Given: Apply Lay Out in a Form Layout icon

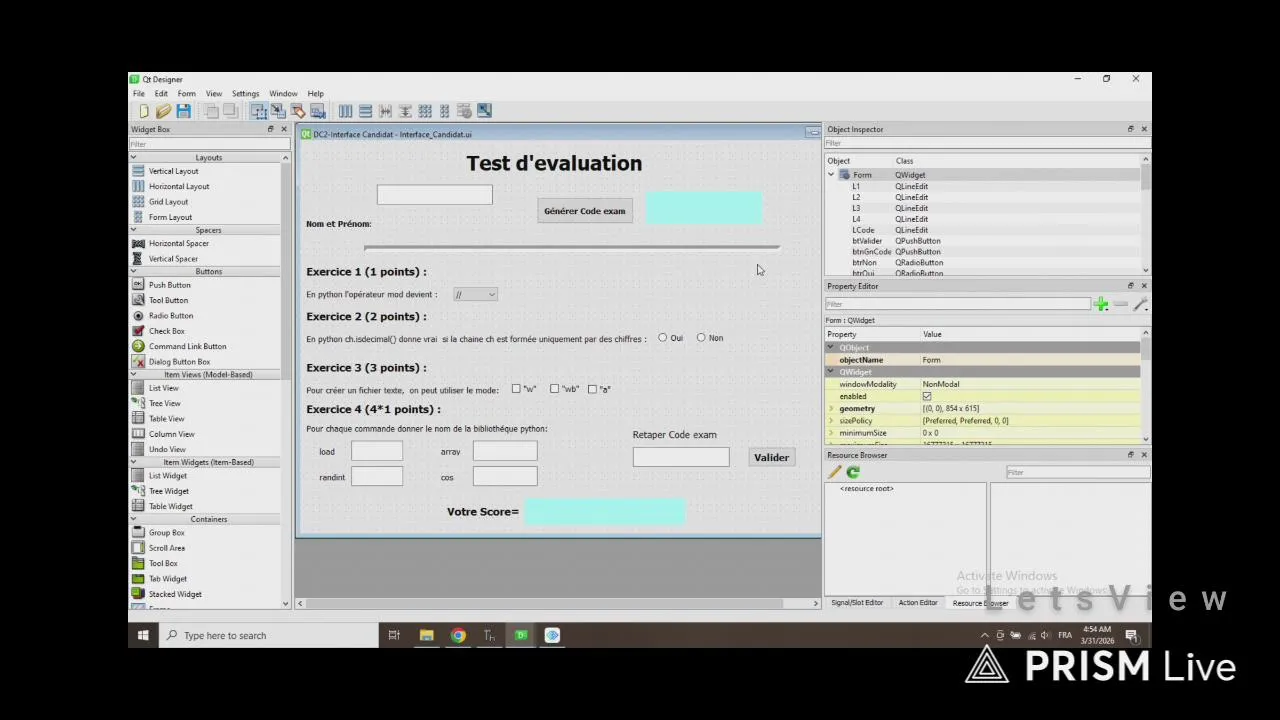Looking at the screenshot, I should (445, 111).
